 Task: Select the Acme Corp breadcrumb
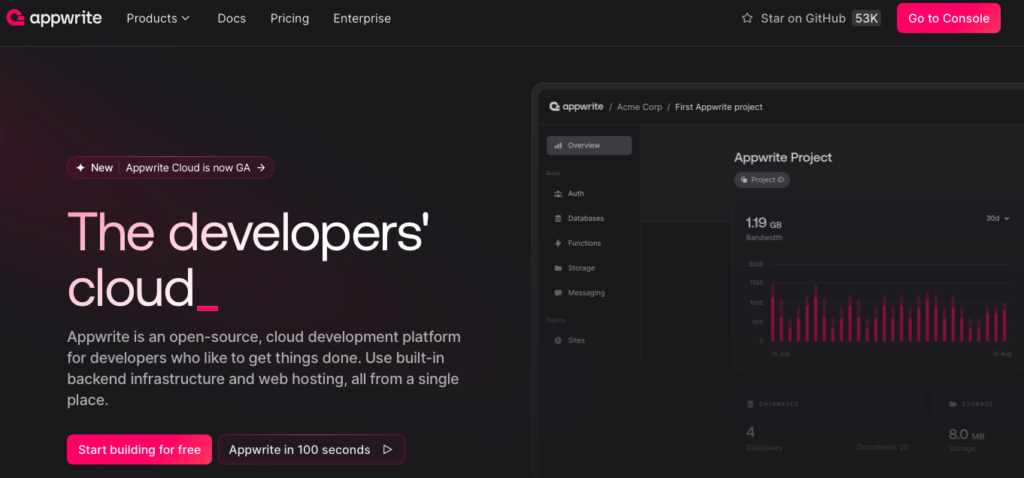click(x=639, y=107)
